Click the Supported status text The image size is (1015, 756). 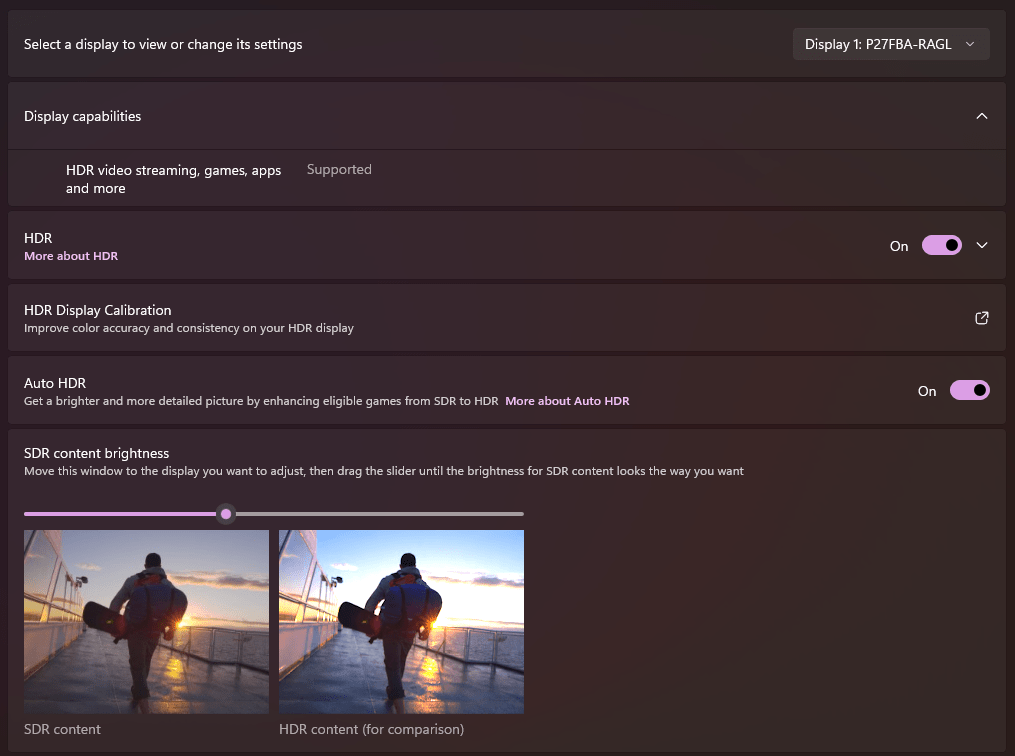pyautogui.click(x=339, y=170)
